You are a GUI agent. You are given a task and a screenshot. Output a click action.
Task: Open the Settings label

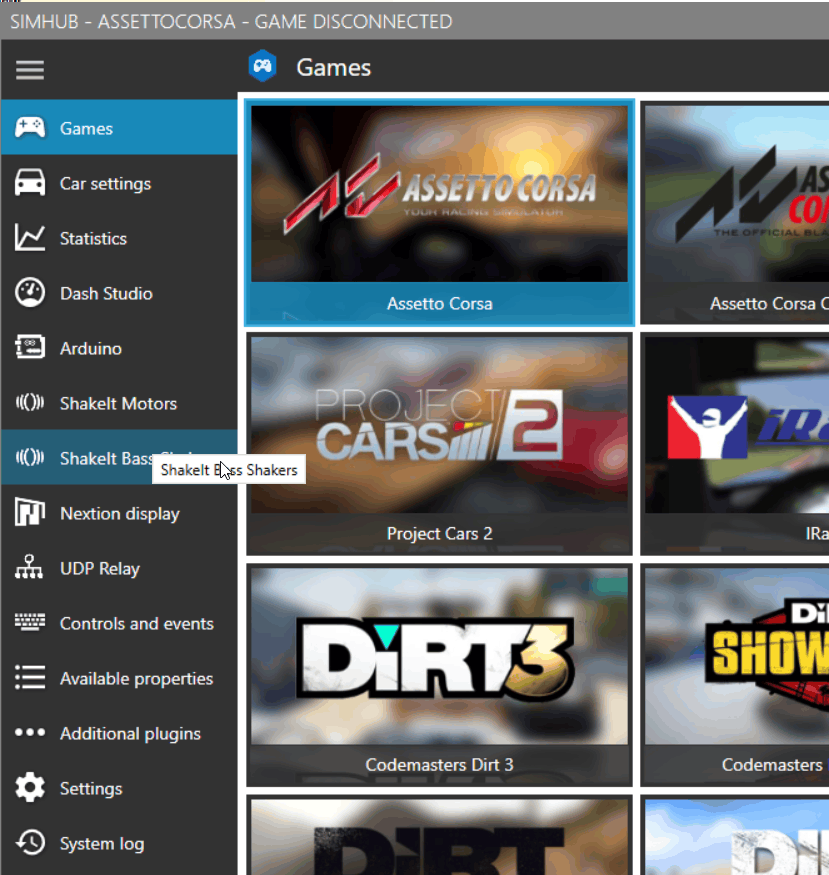click(91, 789)
